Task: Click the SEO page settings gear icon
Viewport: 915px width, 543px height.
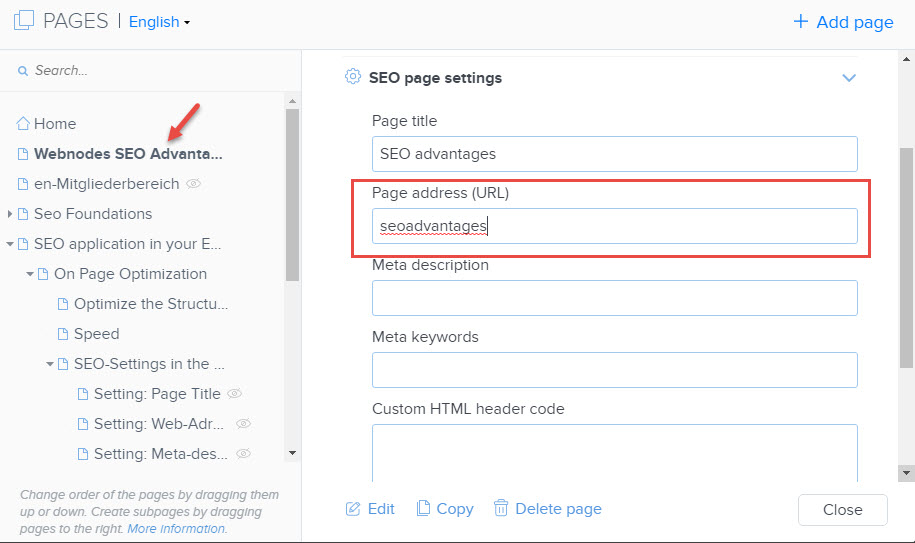Action: click(352, 77)
